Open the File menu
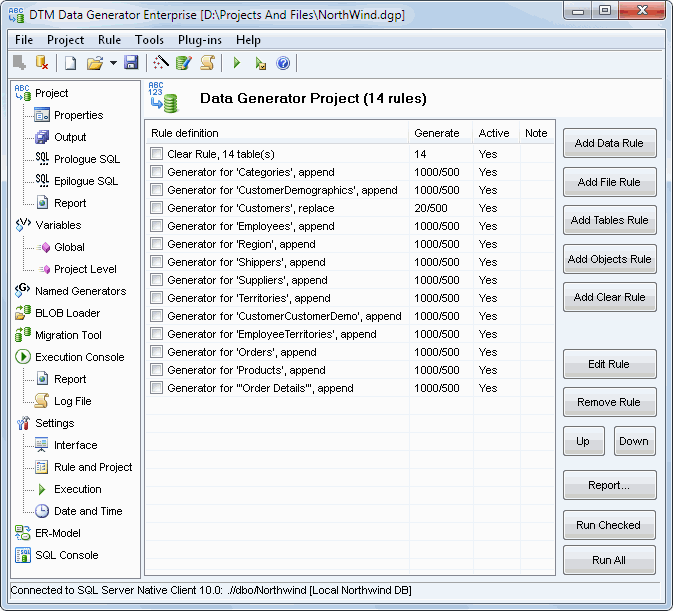Image resolution: width=673 pixels, height=611 pixels. [24, 40]
